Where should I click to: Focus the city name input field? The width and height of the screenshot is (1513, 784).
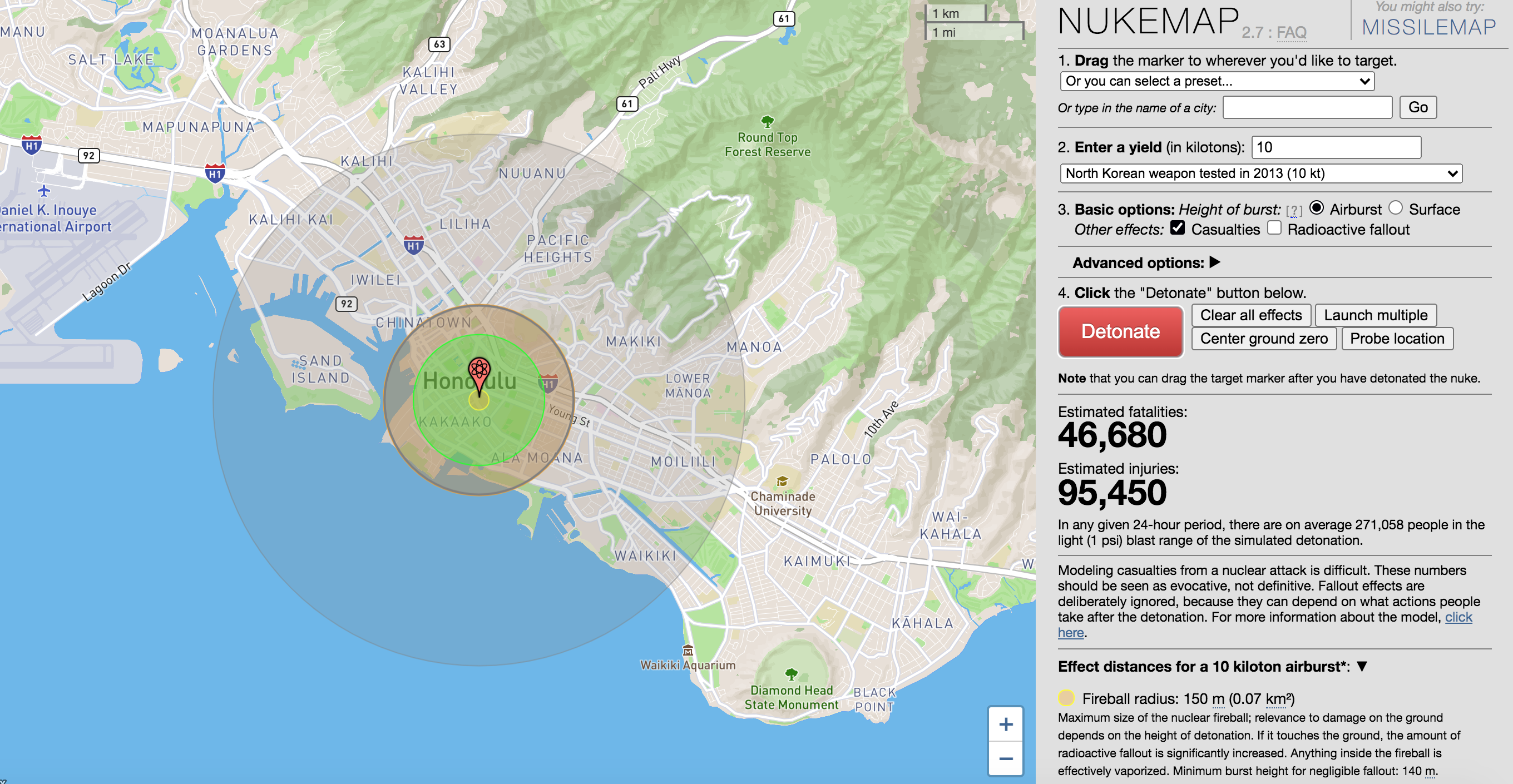(x=1307, y=107)
